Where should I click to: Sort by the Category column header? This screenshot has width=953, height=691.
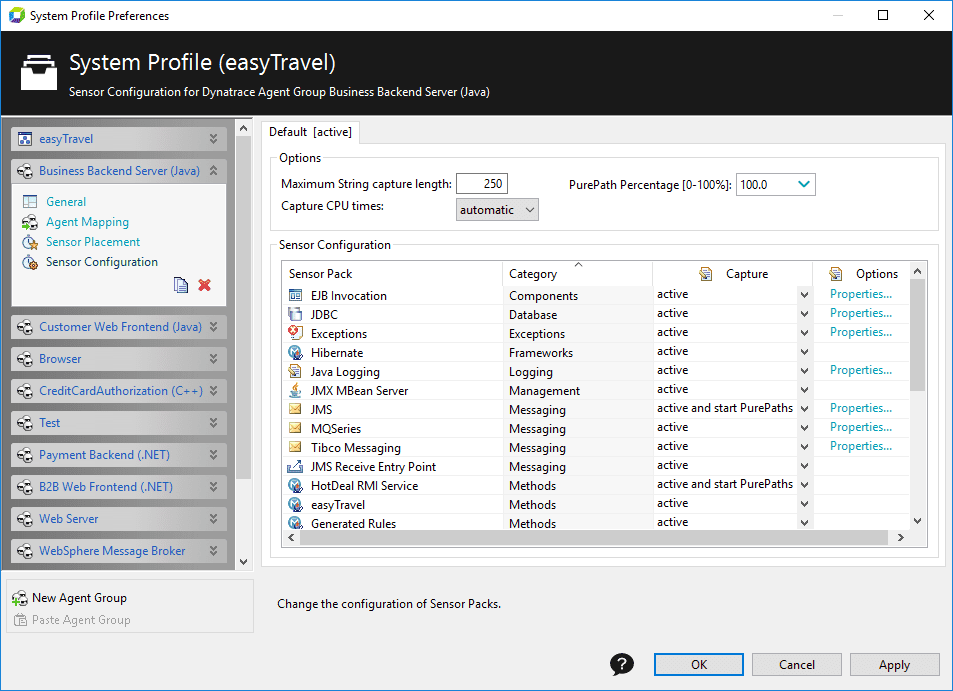(577, 274)
